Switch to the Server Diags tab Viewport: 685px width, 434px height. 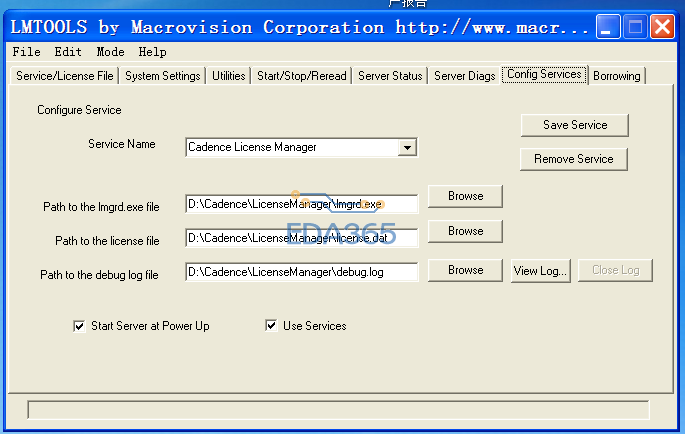[464, 76]
